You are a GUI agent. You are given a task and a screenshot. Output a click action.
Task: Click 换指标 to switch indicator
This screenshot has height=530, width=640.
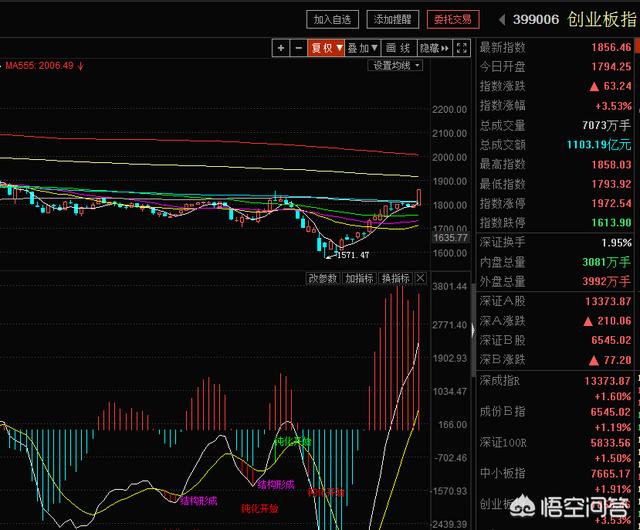tap(395, 278)
